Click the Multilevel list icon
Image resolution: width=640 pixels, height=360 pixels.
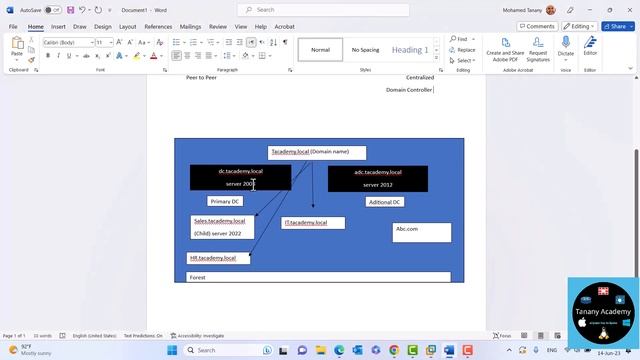tap(211, 42)
